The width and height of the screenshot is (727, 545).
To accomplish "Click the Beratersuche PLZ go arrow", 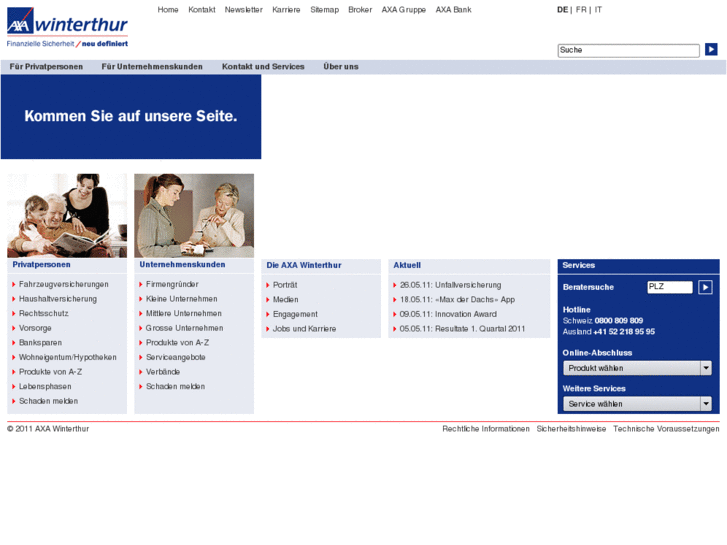I will [x=705, y=287].
